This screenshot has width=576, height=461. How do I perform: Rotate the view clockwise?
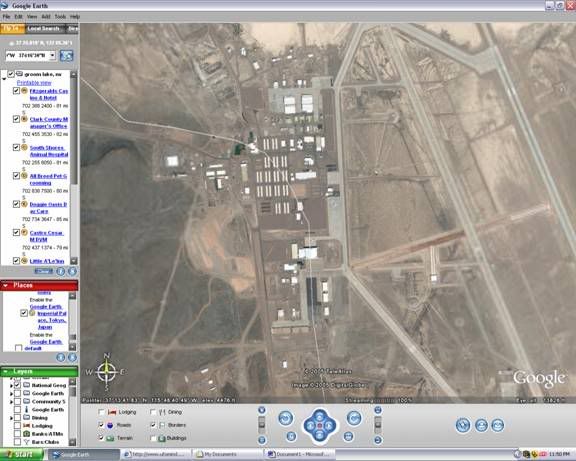coord(354,418)
